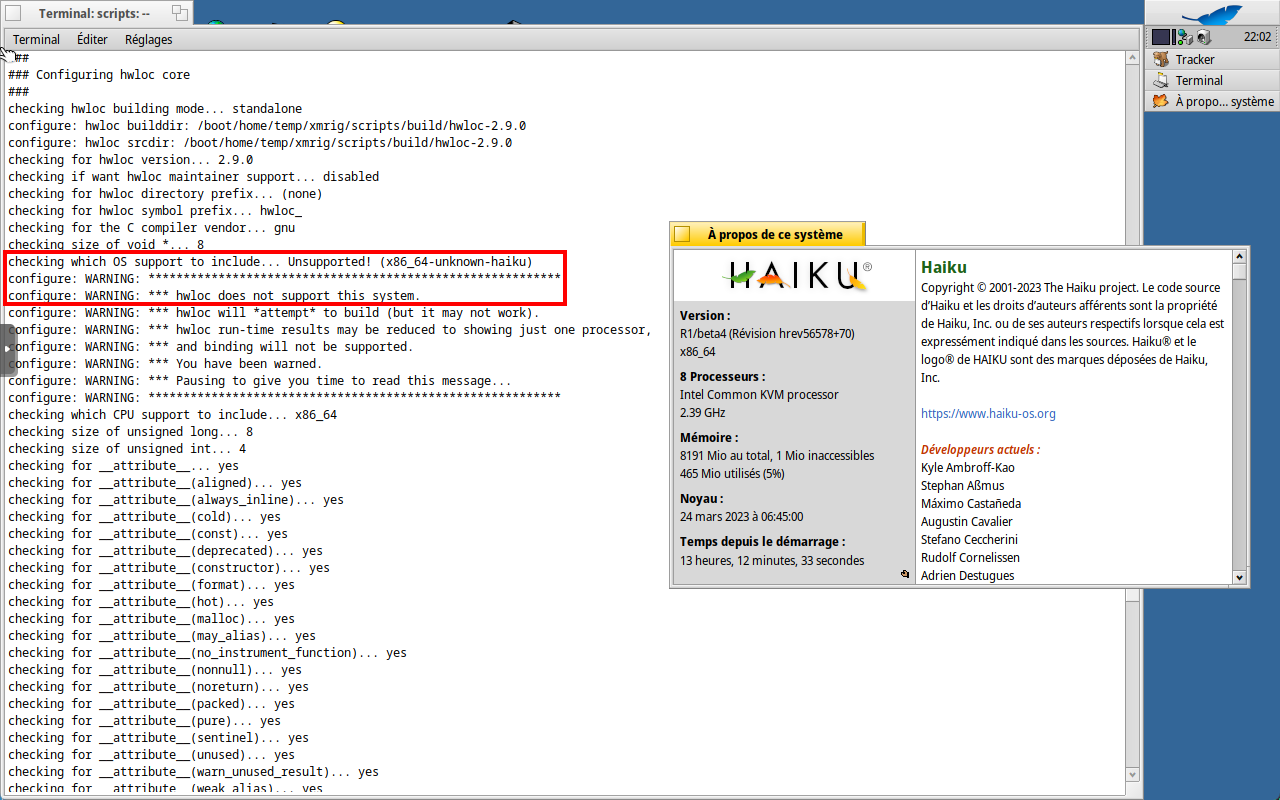Open the https://www.haiku-os.org link
The height and width of the screenshot is (800, 1280).
pyautogui.click(x=988, y=413)
